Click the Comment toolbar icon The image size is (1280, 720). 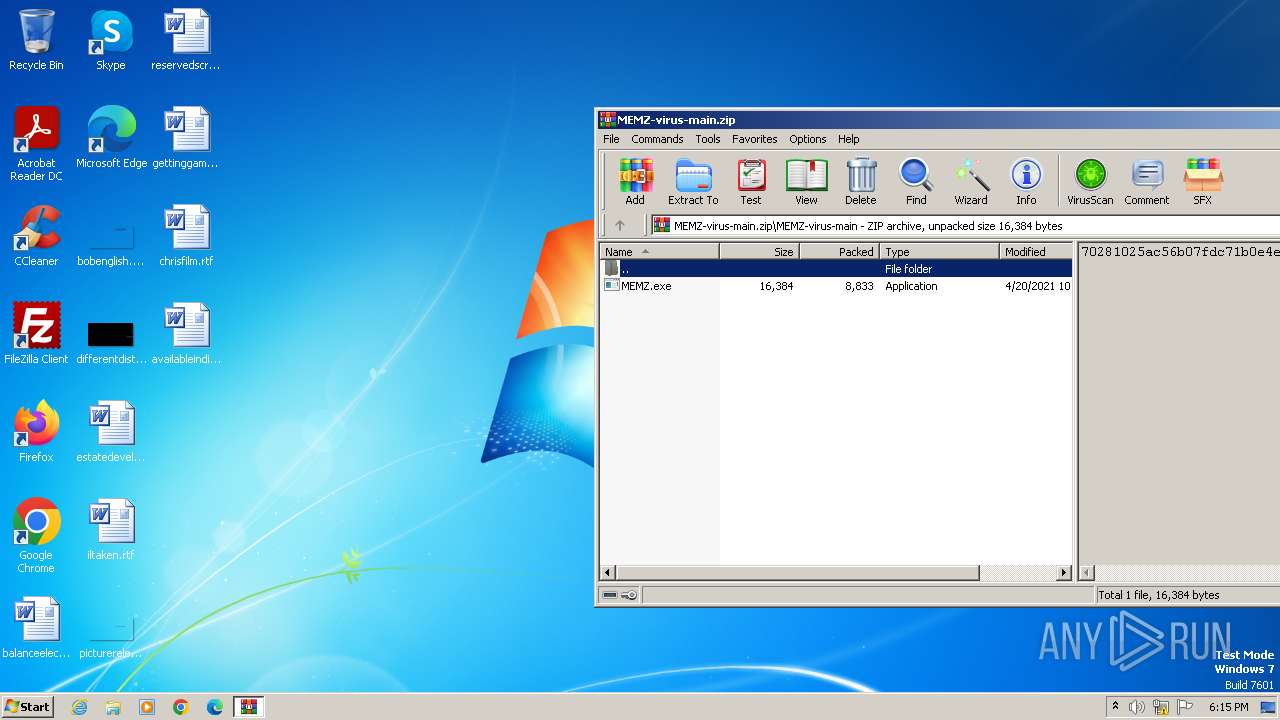pos(1146,181)
